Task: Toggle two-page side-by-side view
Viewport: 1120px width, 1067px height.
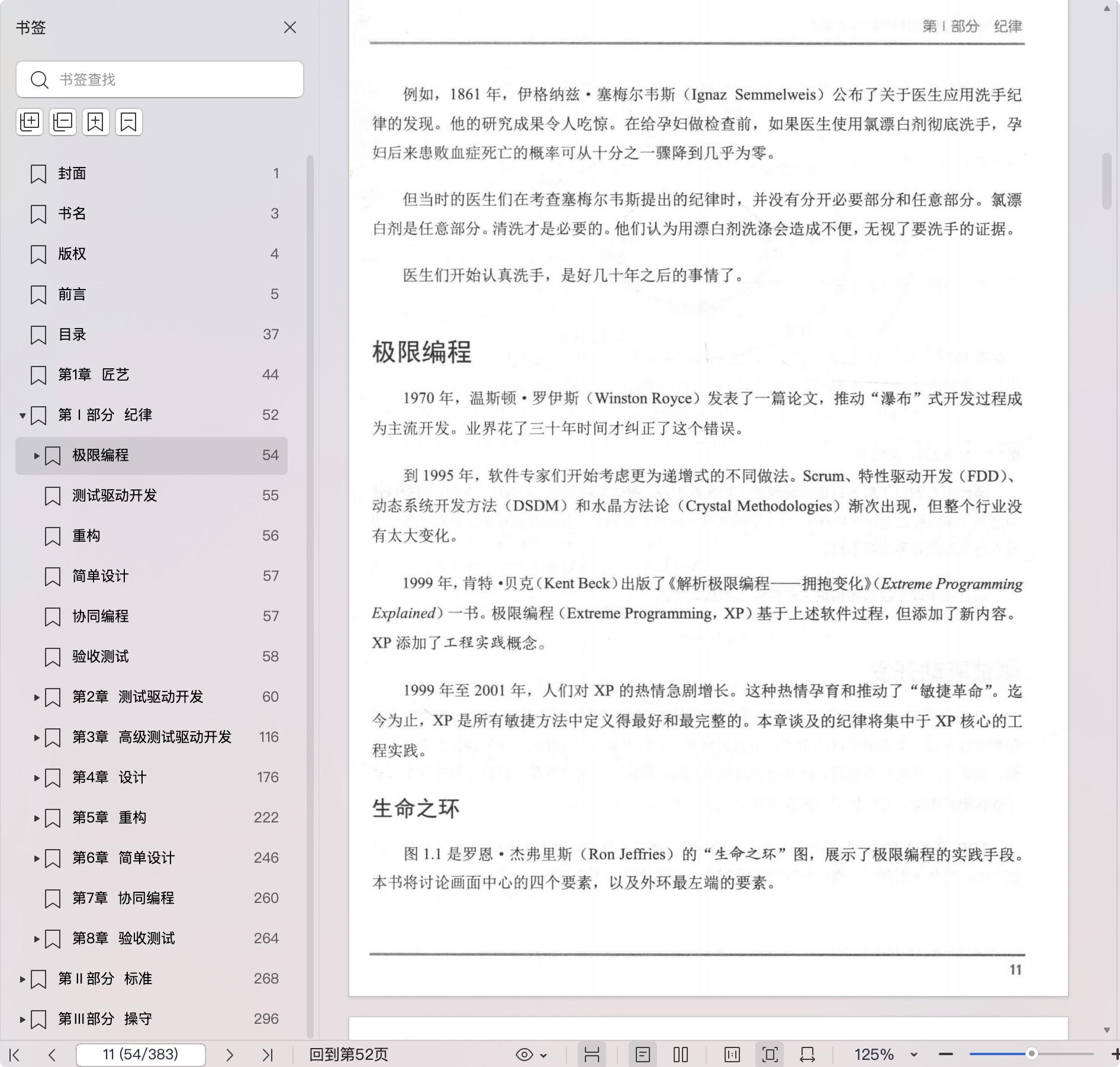Action: pyautogui.click(x=681, y=1055)
